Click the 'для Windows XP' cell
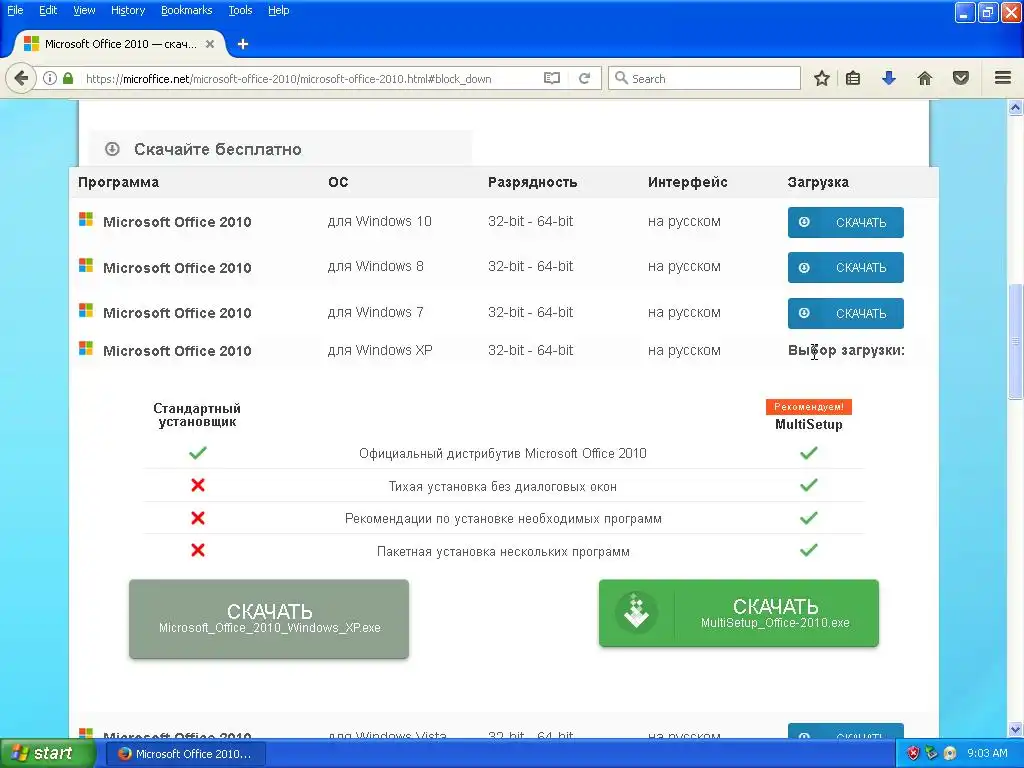Screen dimensions: 1024x768 380,351
